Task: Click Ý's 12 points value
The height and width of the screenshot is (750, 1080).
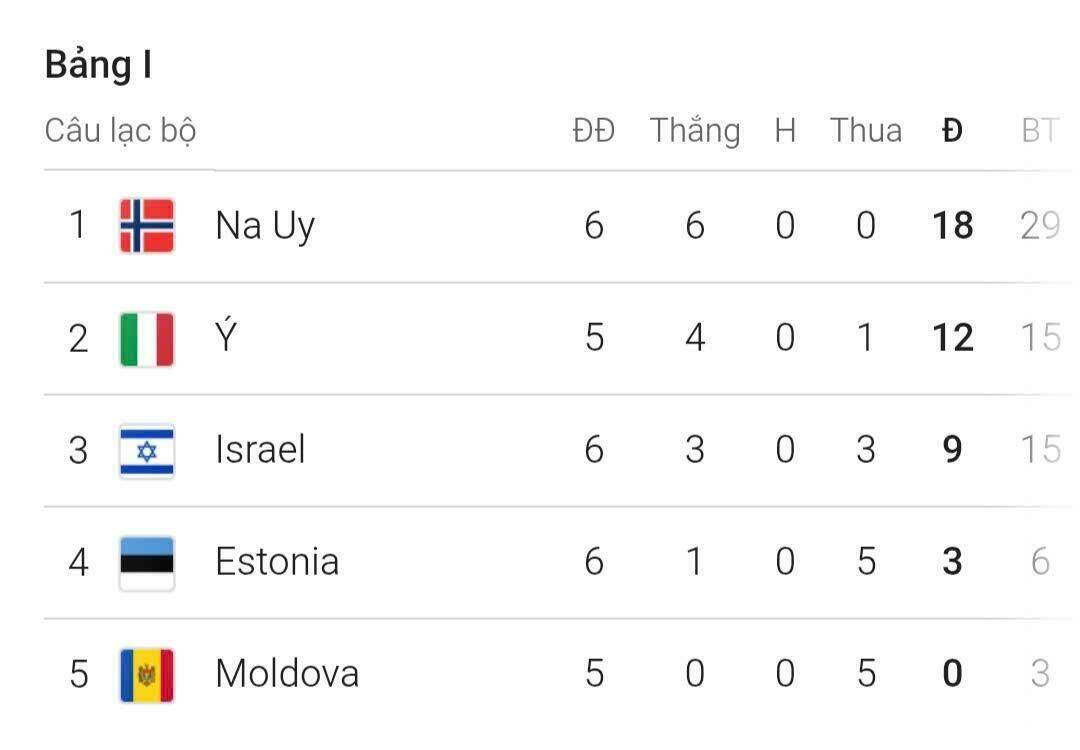Action: [952, 338]
